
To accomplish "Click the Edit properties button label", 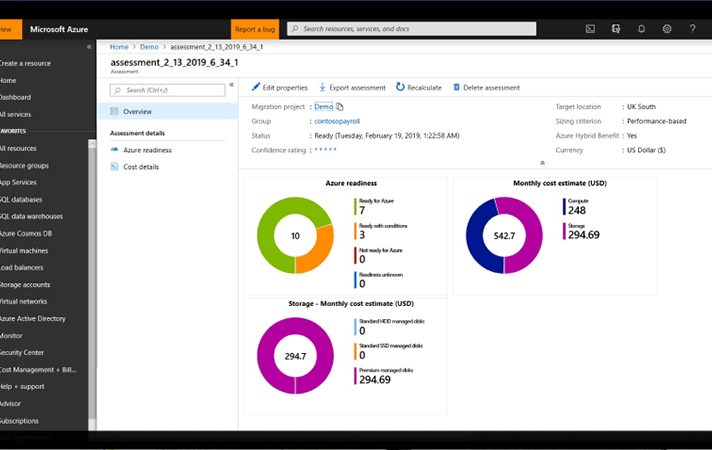I will (285, 88).
